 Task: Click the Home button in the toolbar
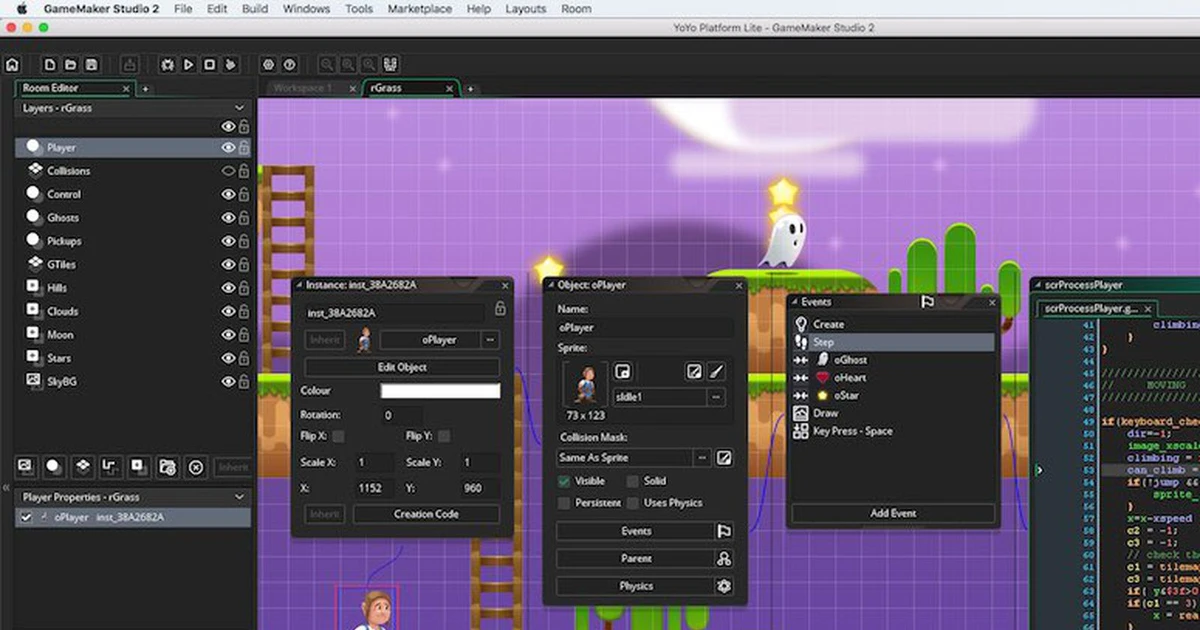point(13,63)
